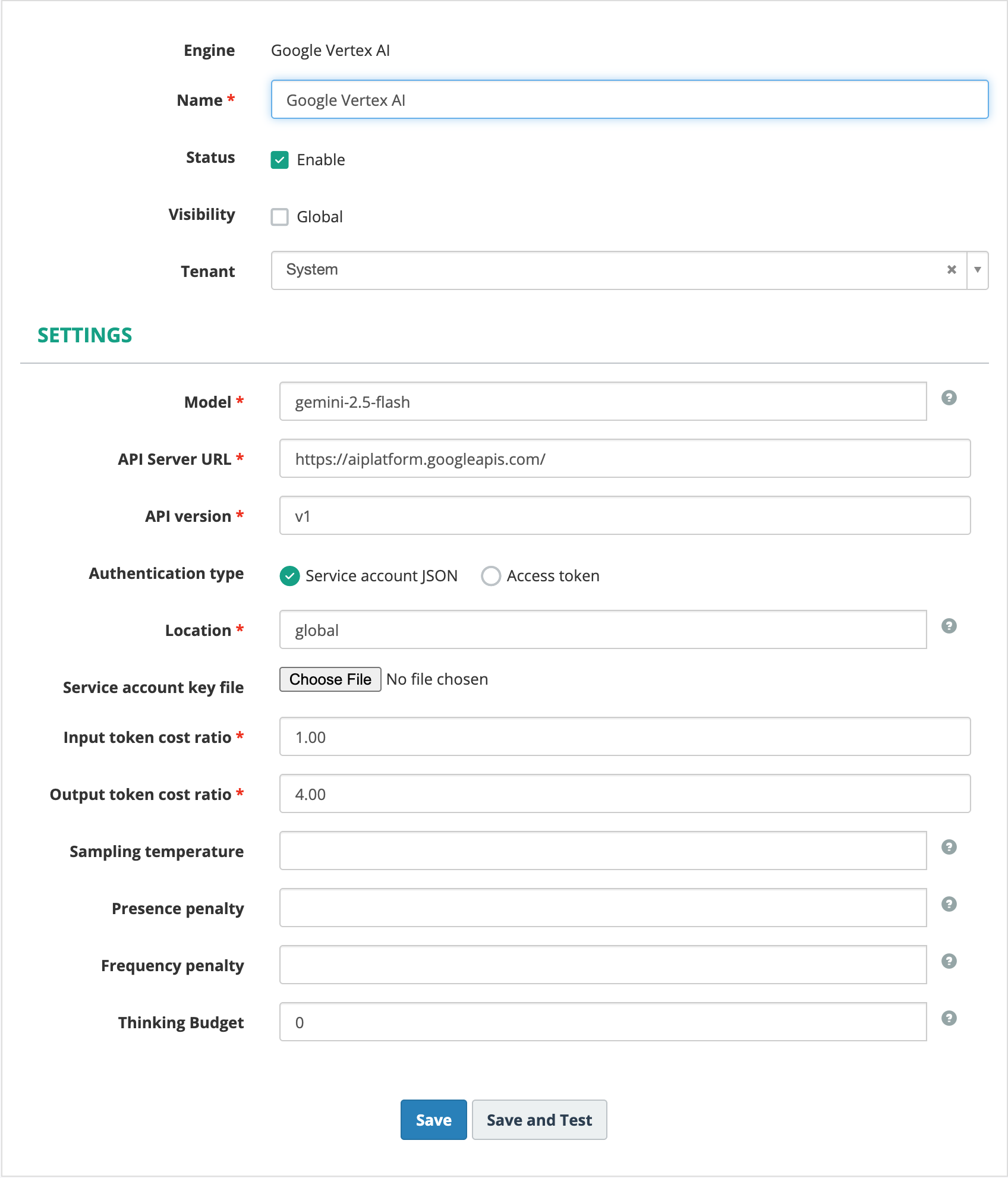Viewport: 1008px width, 1178px height.
Task: Choose a service account key file
Action: (330, 679)
